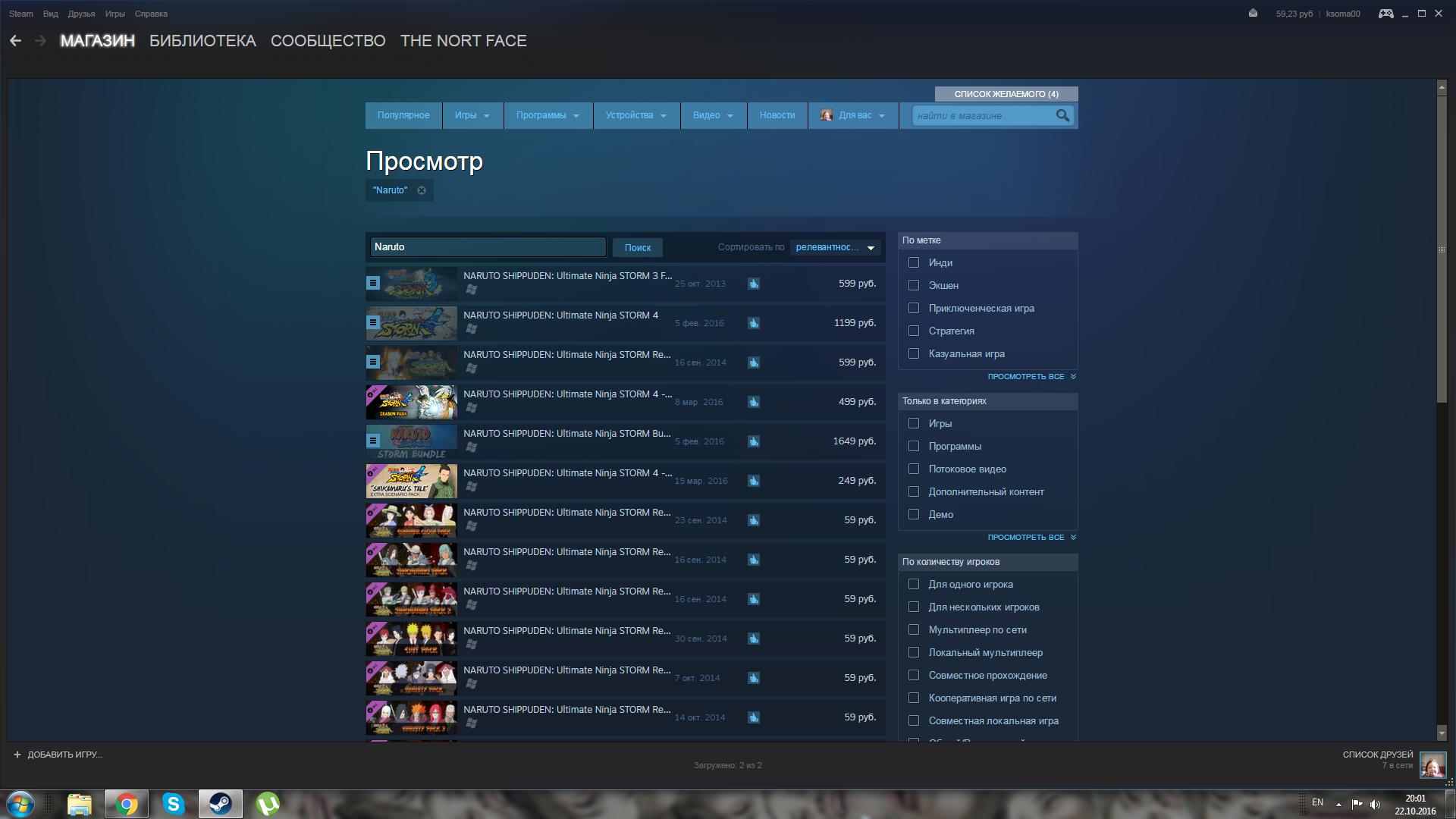Check Демо category filter

click(x=914, y=514)
